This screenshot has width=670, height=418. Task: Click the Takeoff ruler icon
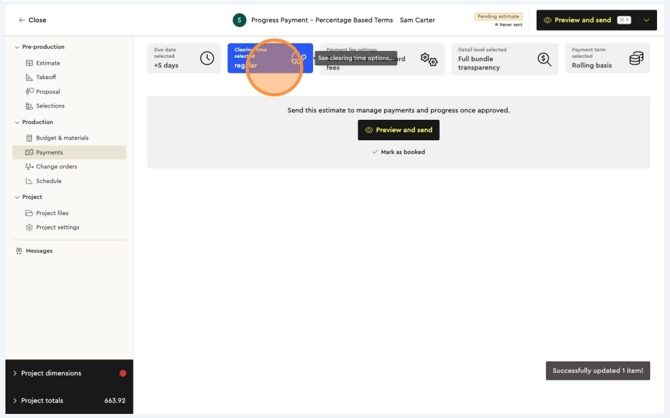click(x=29, y=77)
